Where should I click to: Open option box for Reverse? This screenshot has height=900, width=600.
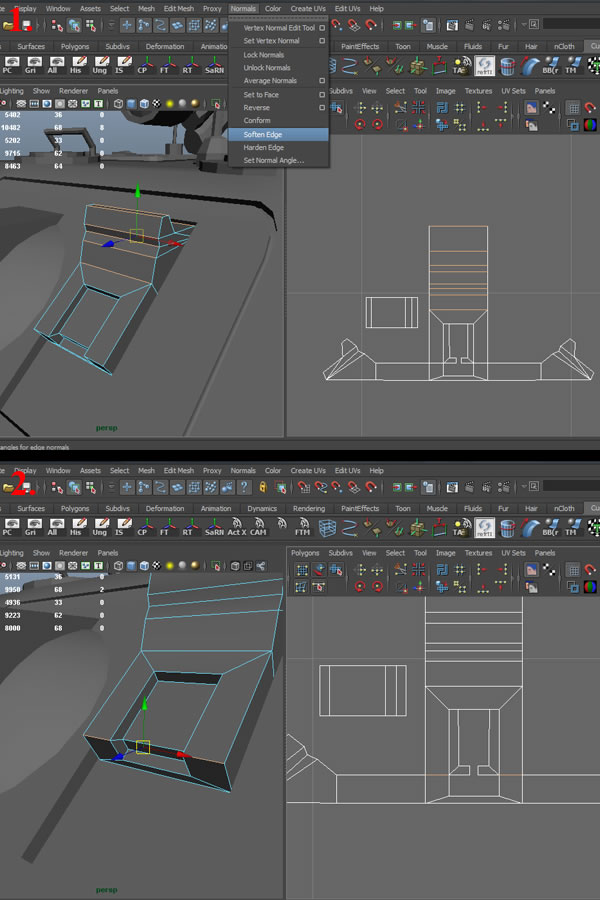[x=322, y=108]
